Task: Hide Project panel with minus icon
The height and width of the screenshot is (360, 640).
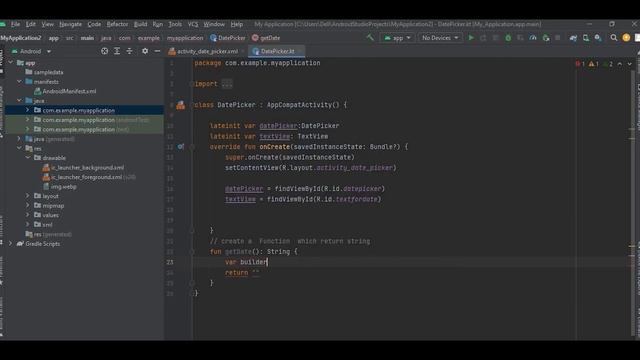Action: [x=157, y=51]
